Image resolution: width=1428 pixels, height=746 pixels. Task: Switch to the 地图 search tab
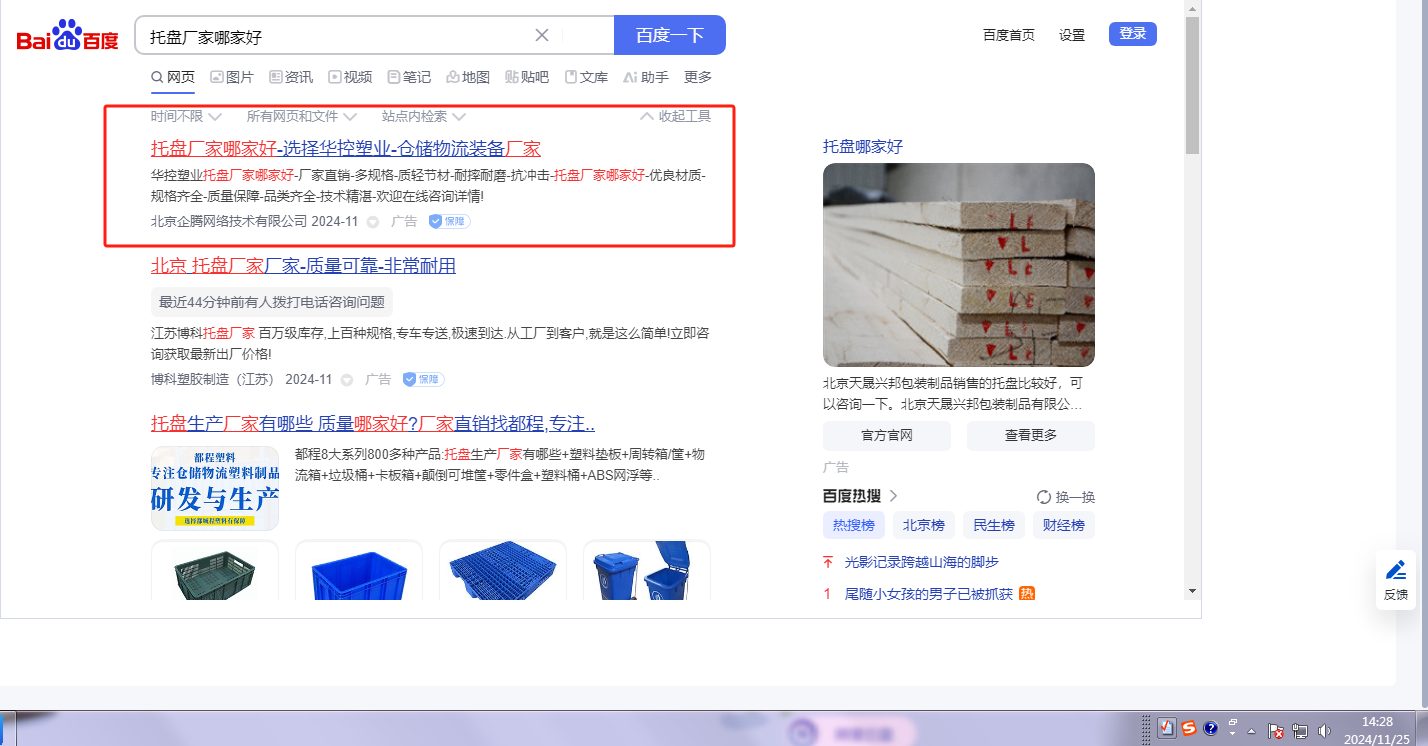tap(468, 77)
